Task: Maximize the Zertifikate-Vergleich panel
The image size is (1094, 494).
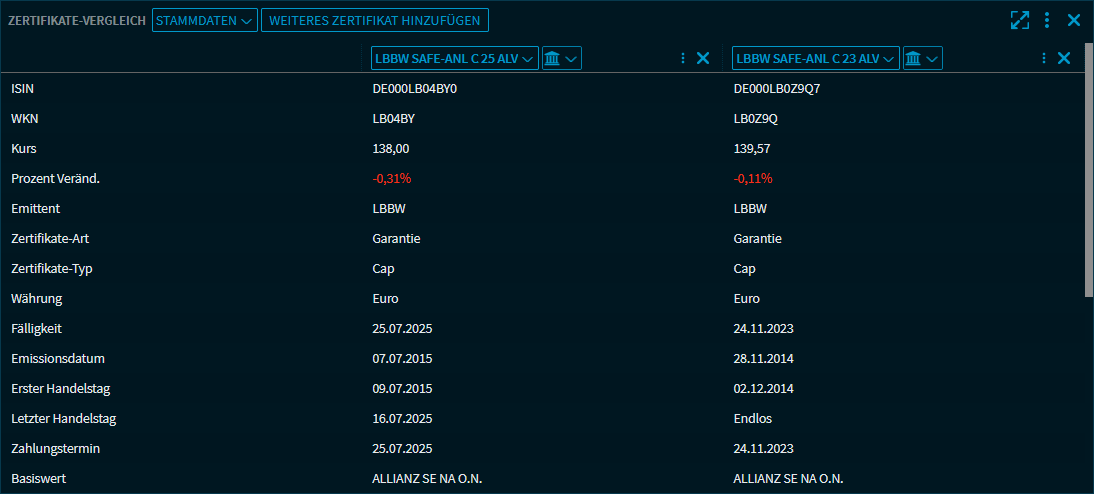Action: [1019, 20]
